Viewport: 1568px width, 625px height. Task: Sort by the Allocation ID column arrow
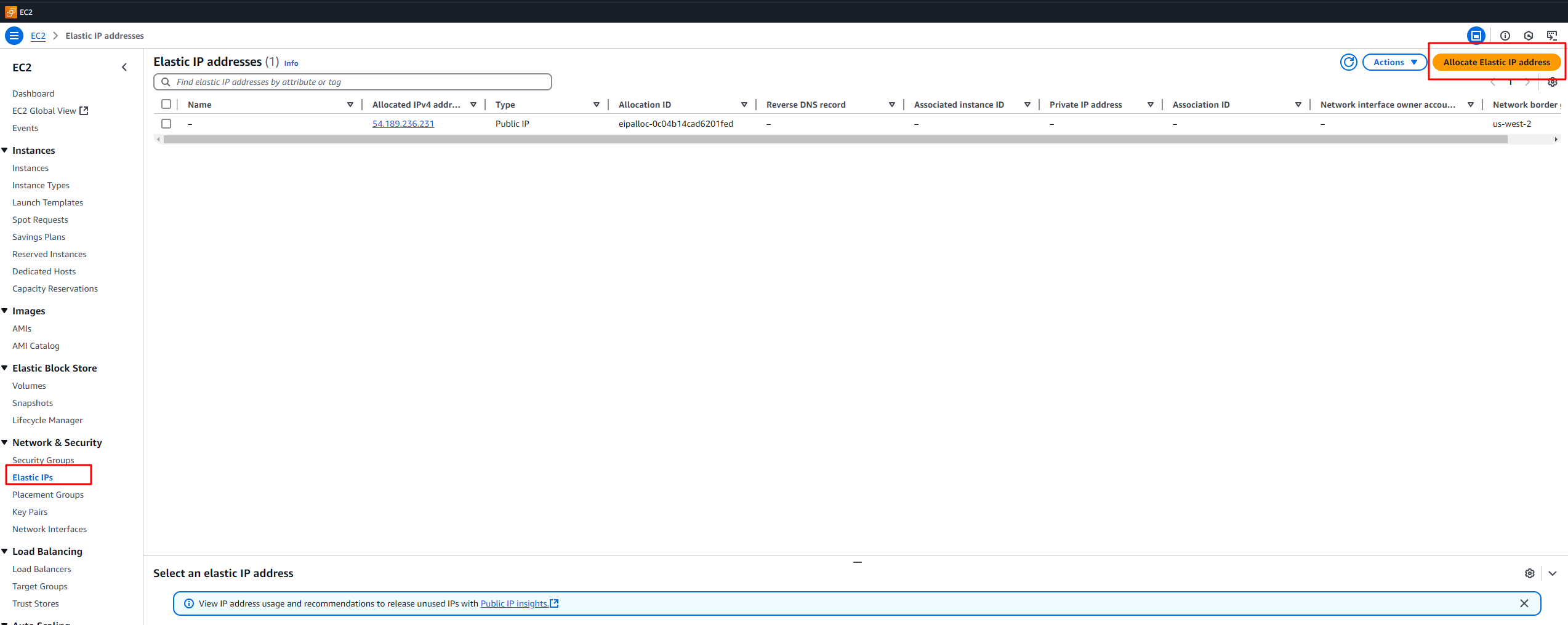tap(744, 105)
